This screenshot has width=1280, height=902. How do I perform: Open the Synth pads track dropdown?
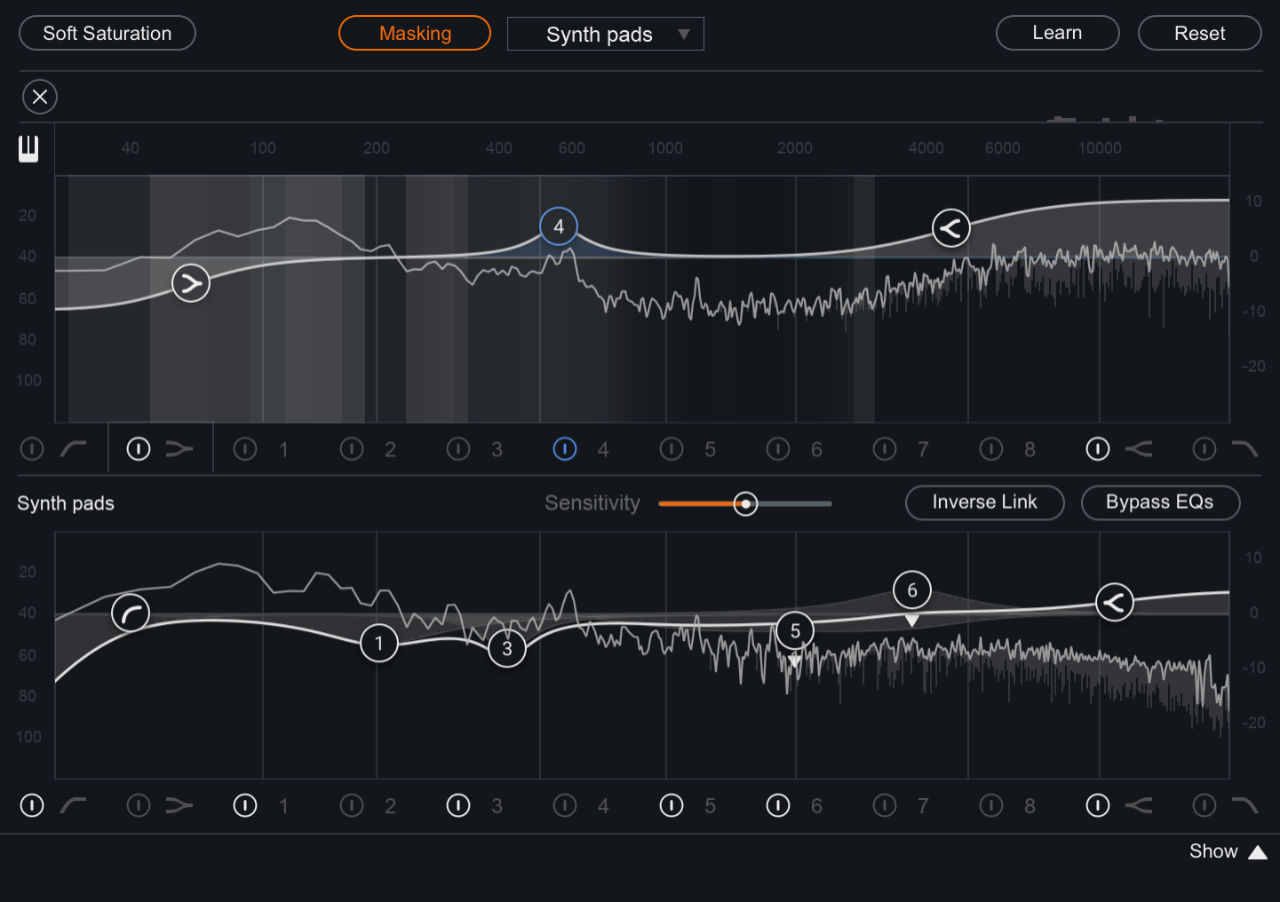pos(605,33)
